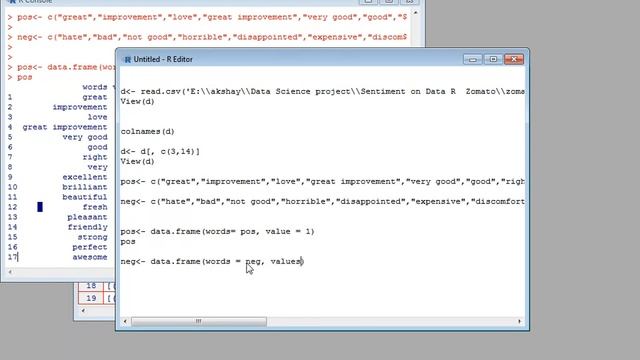Viewport: 640px width, 360px height.
Task: Click the colnames(d) line in editor
Action: (x=147, y=131)
